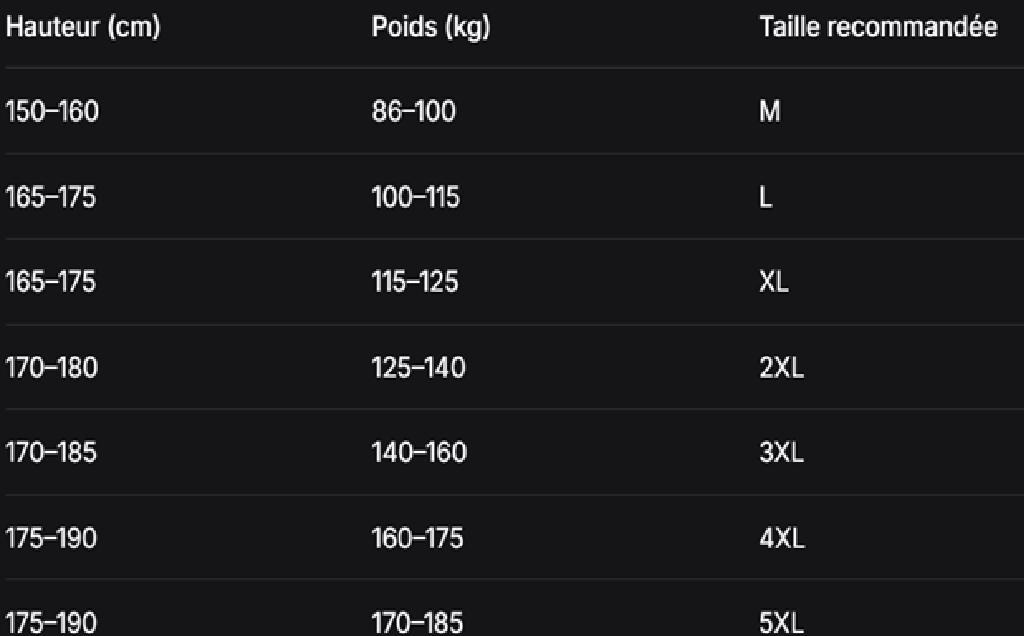1024x636 pixels.
Task: Click the Hauteur (cm) column header
Action: 83,27
